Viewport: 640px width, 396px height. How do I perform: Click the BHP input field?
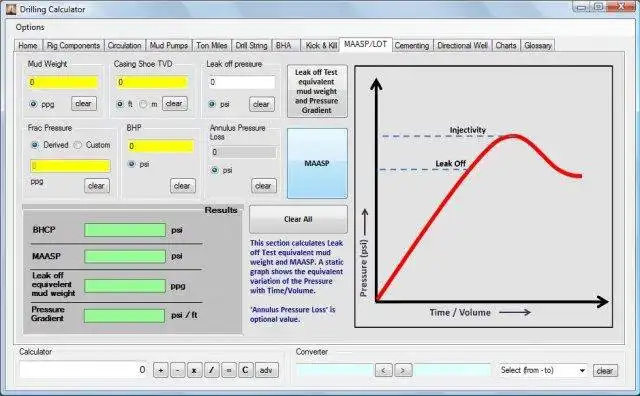click(x=161, y=146)
